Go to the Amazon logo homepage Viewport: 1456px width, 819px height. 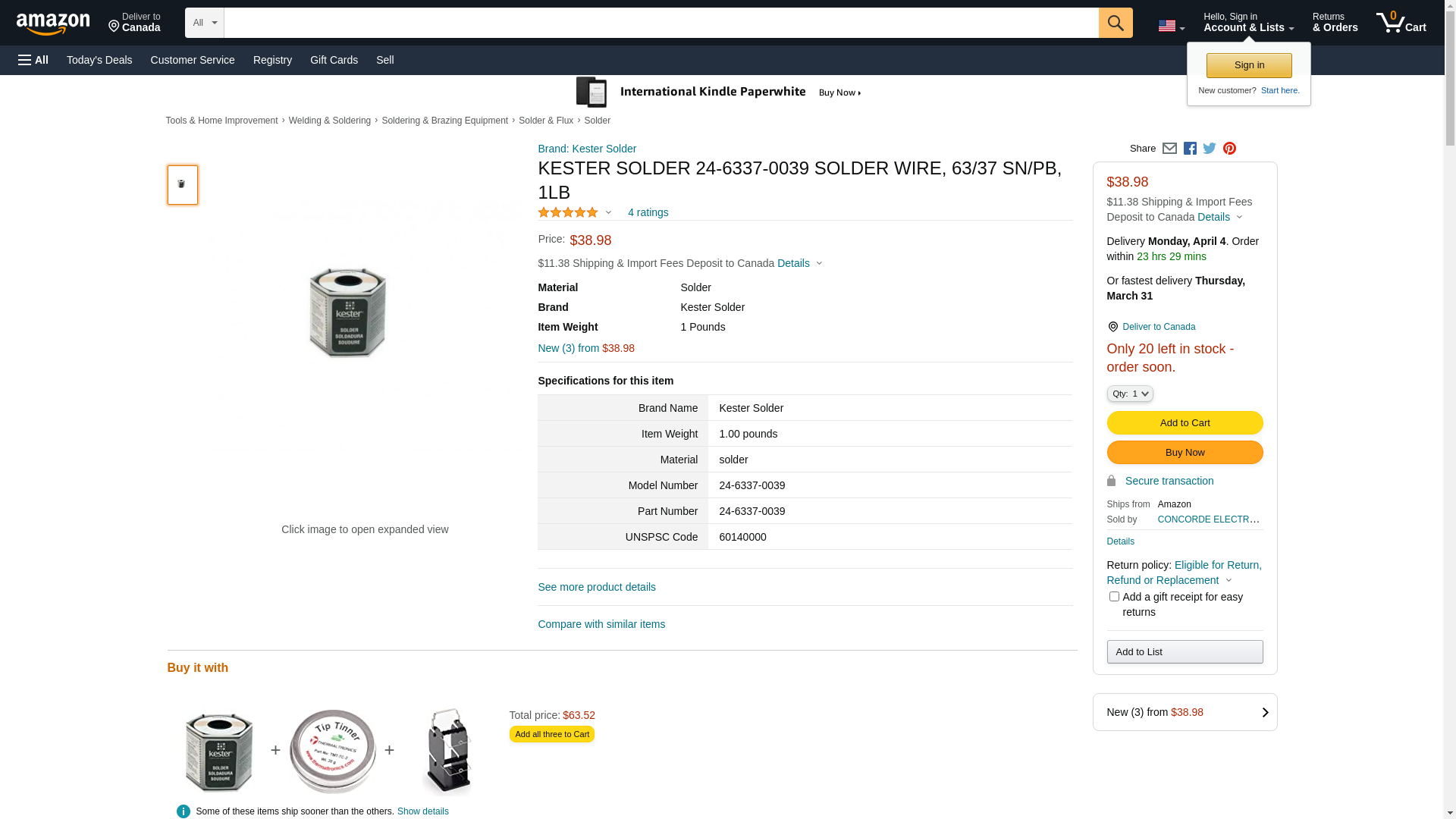click(53, 24)
